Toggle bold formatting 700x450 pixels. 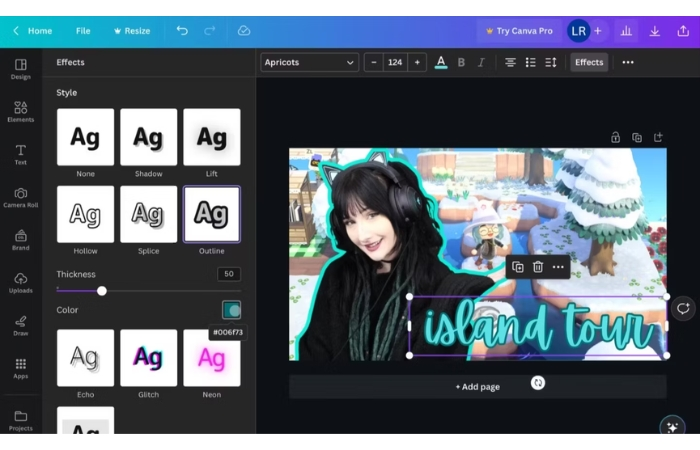[461, 62]
